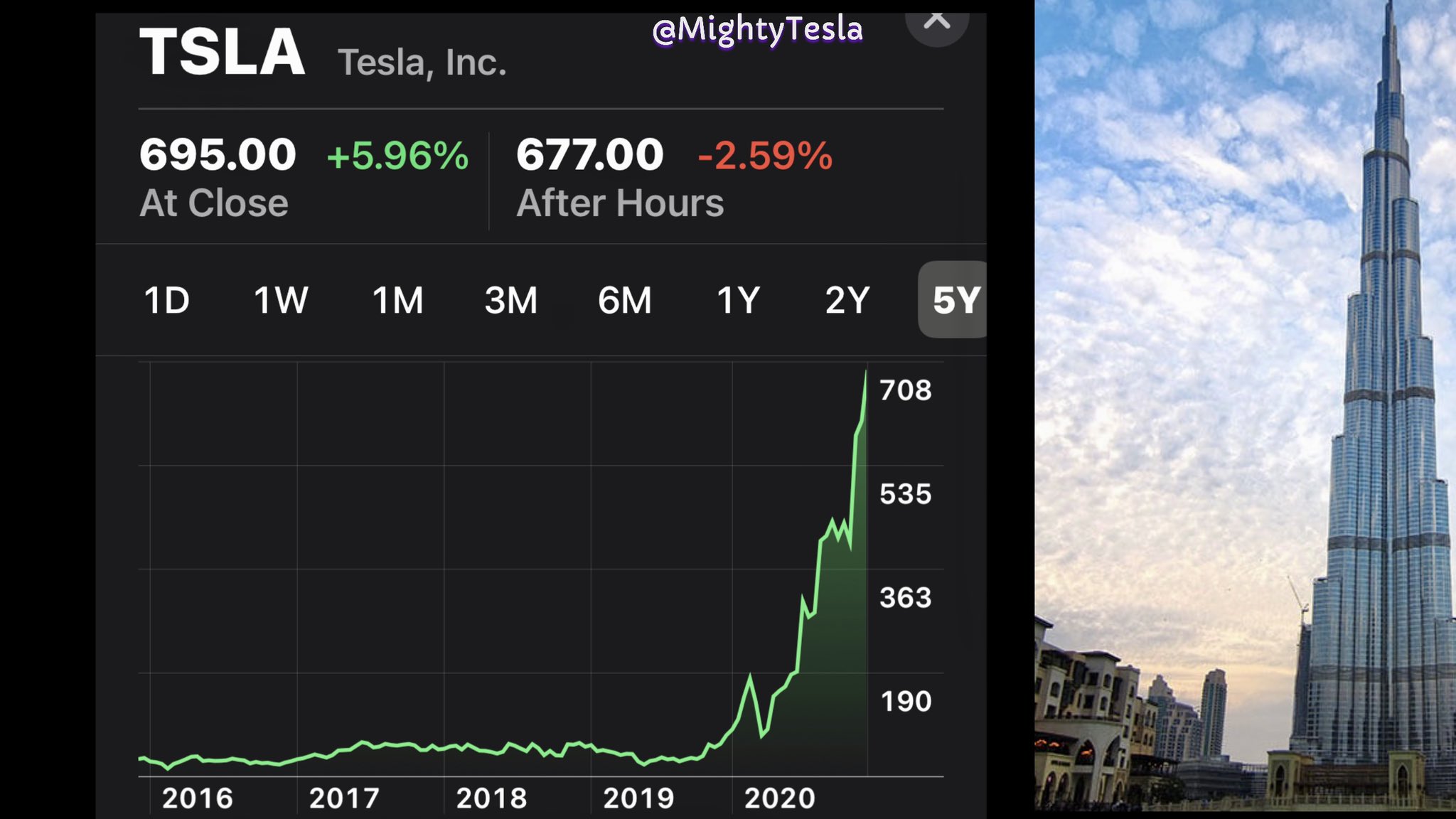Click the 695.00 closing price
This screenshot has width=1456, height=819.
click(x=218, y=154)
